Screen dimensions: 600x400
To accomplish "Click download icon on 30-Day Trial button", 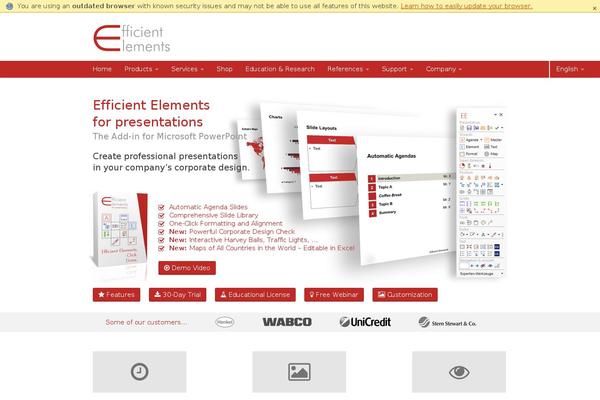I will (157, 295).
